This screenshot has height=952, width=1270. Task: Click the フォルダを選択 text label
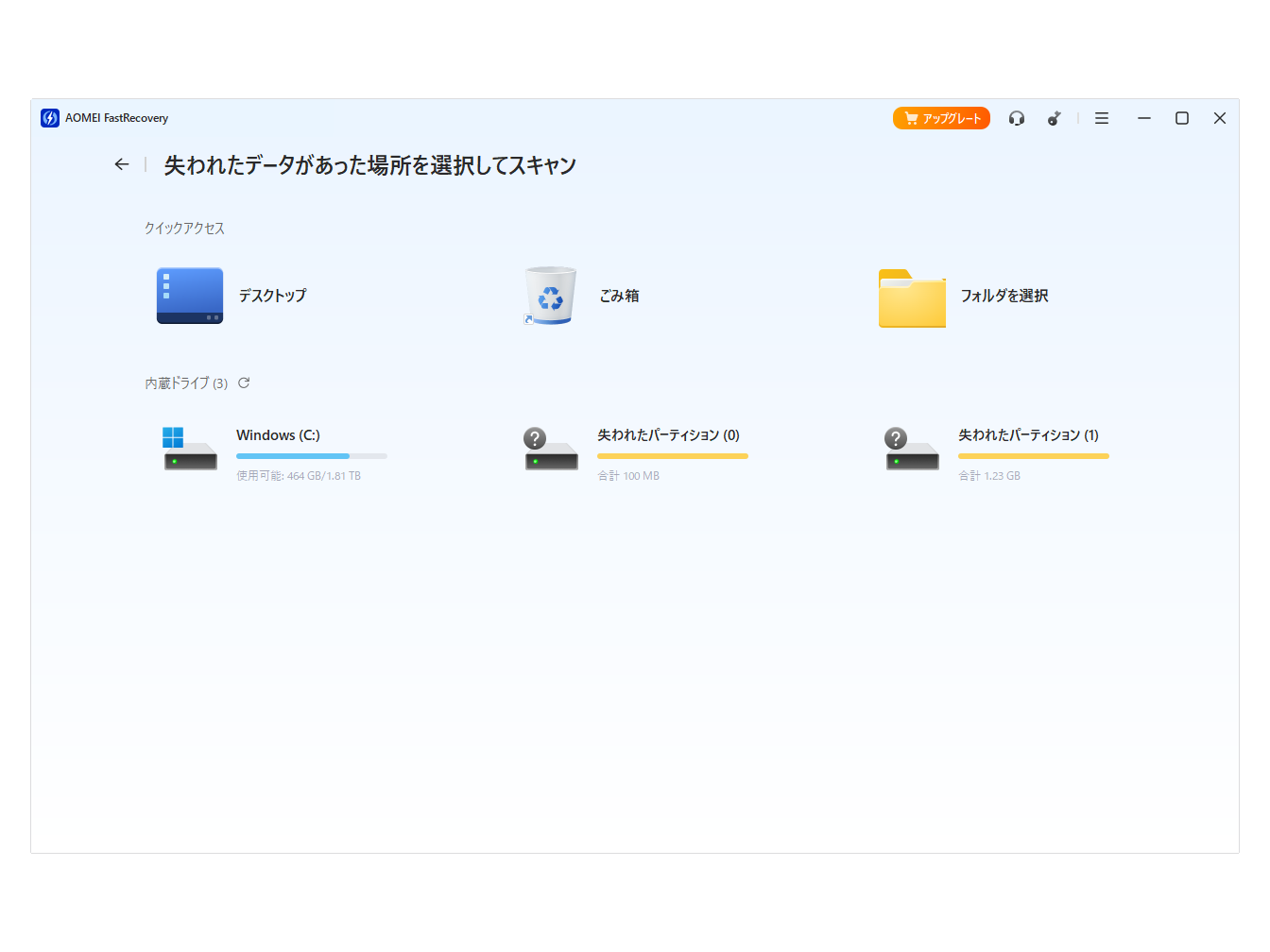coord(1004,296)
